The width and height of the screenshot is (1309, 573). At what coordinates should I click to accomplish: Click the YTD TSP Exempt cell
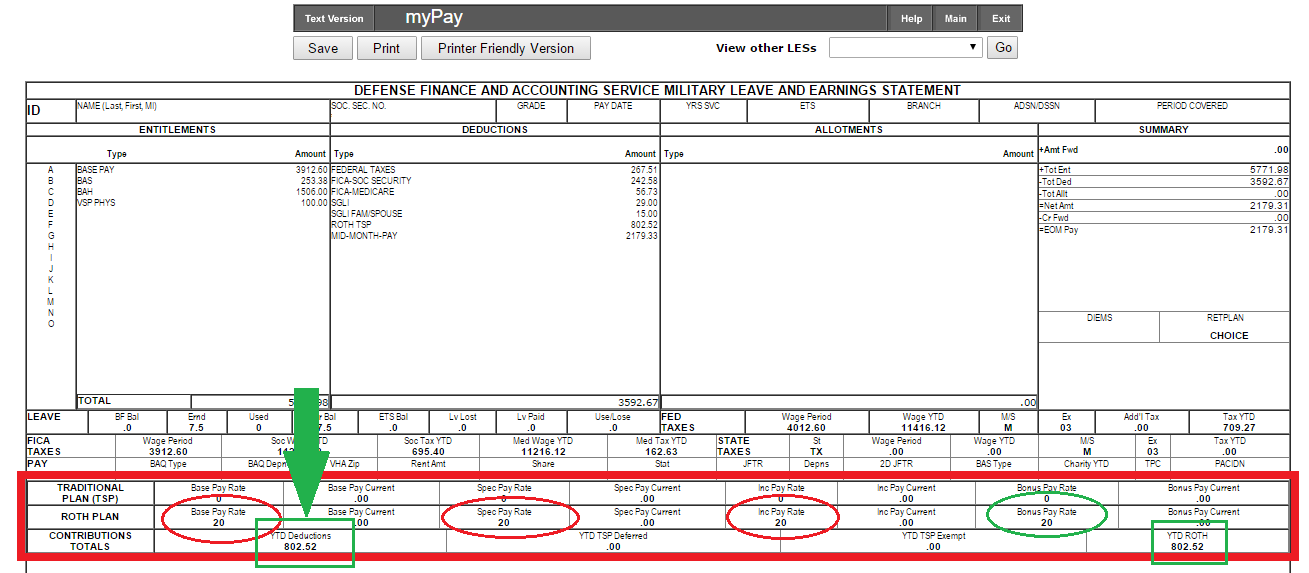tap(933, 541)
